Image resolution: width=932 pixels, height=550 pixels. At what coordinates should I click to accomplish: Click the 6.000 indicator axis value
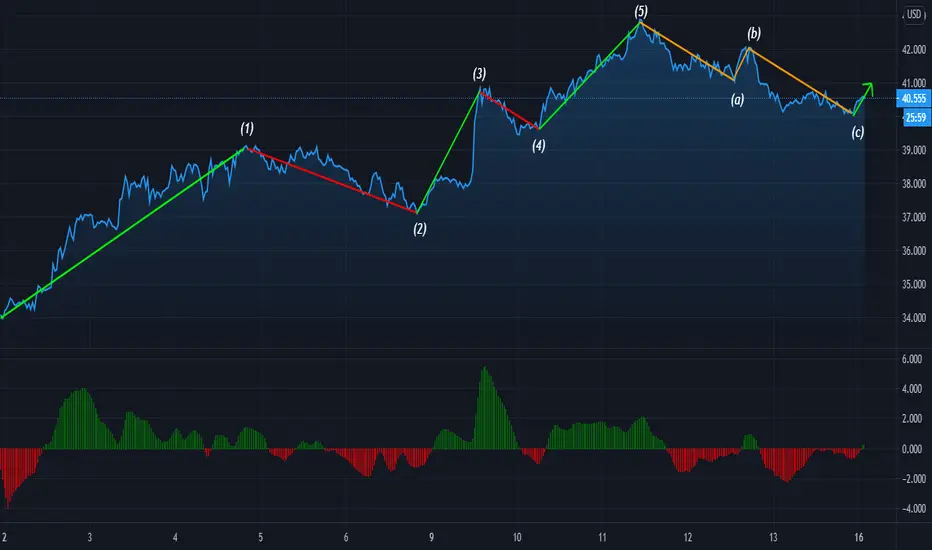[x=912, y=359]
